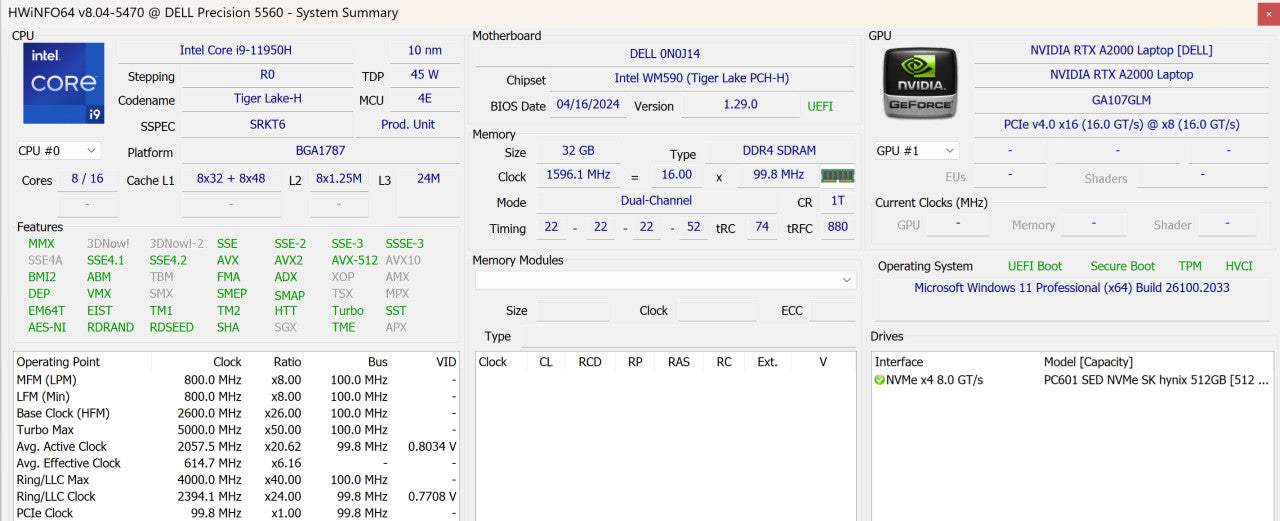Click the NVIDIA GeForce logo
This screenshot has height=521, width=1280.
coord(920,83)
